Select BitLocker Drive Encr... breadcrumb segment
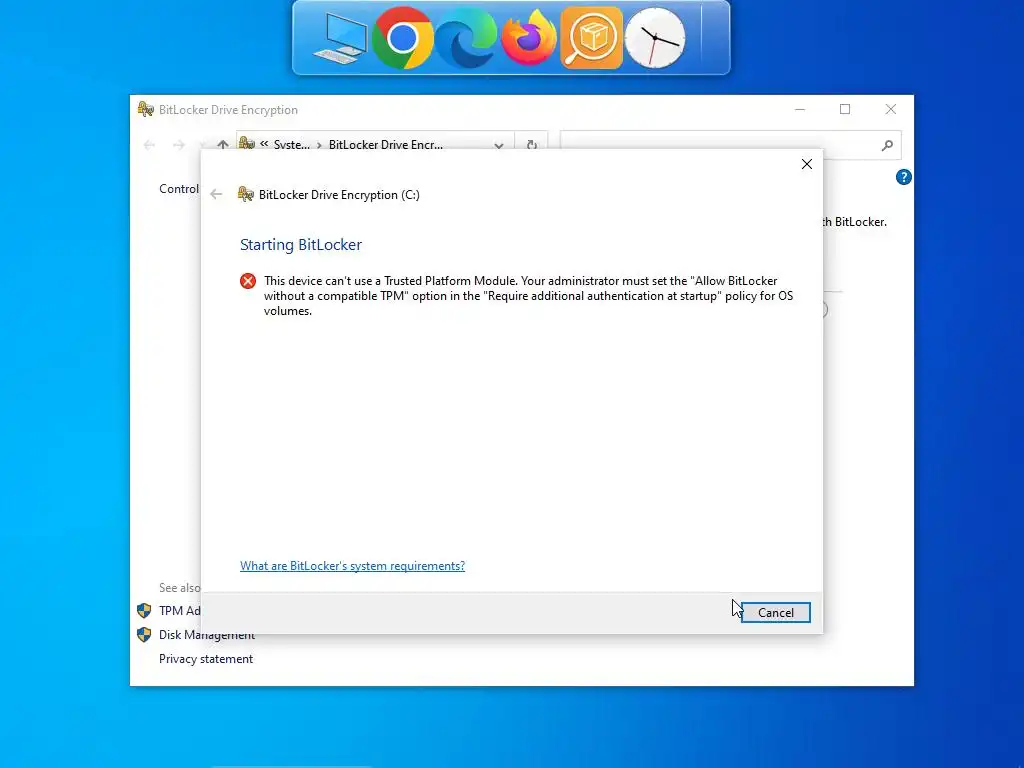1024x768 pixels. pyautogui.click(x=385, y=145)
